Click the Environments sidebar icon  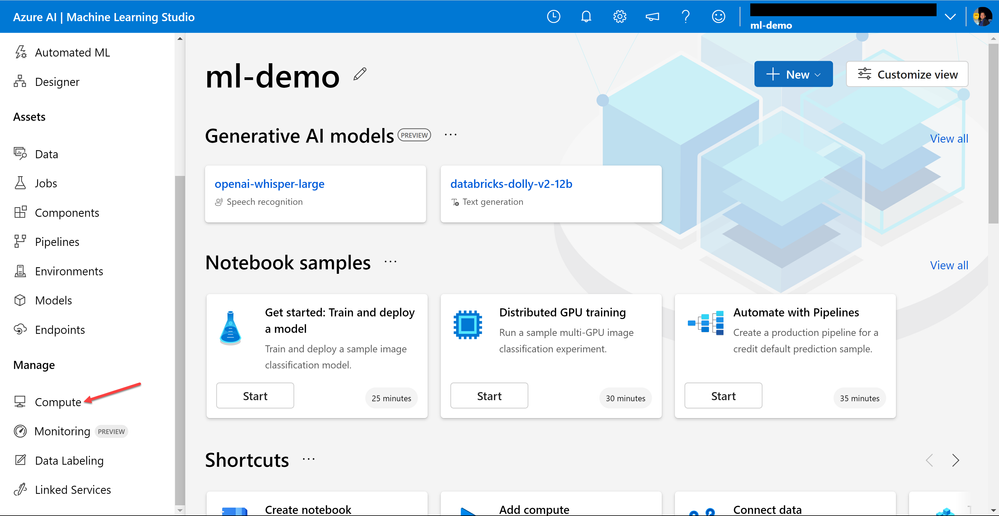click(x=20, y=271)
